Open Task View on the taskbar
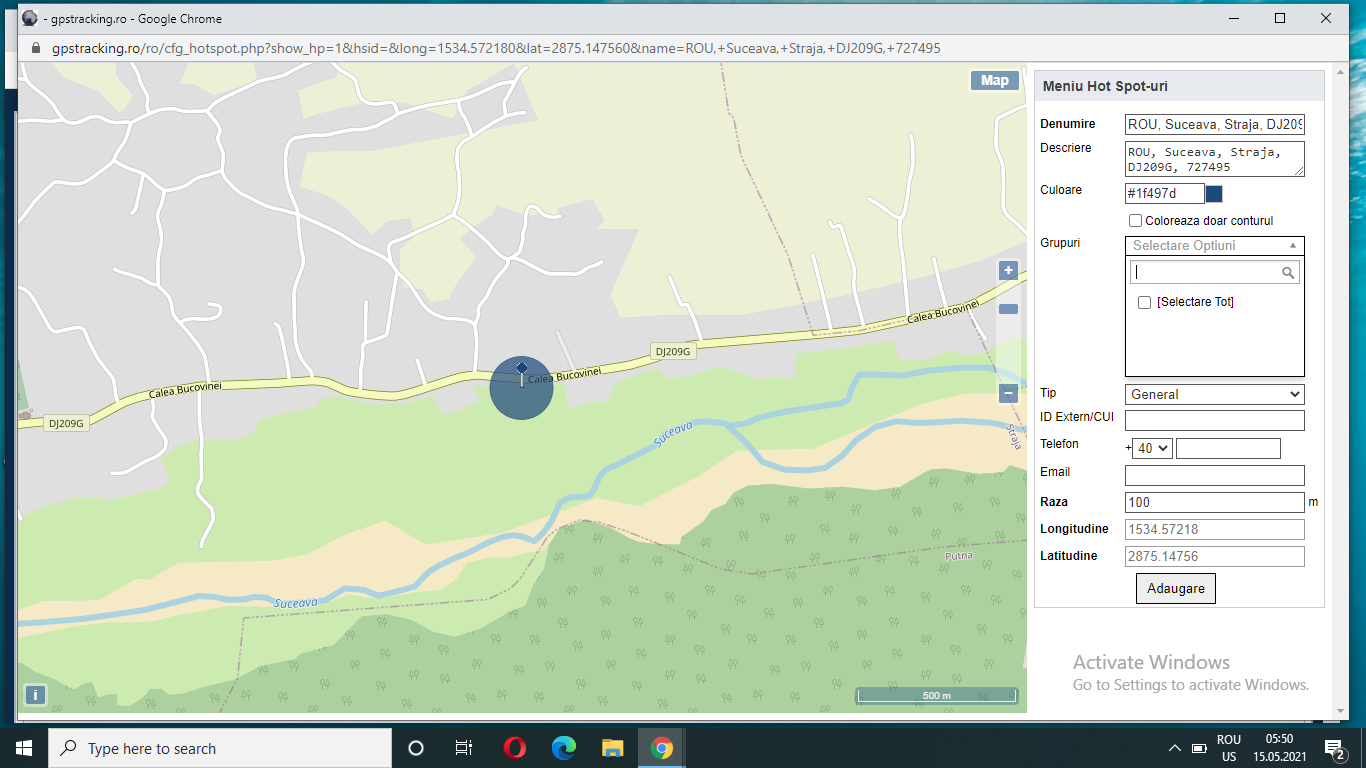Image resolution: width=1366 pixels, height=768 pixels. point(464,748)
